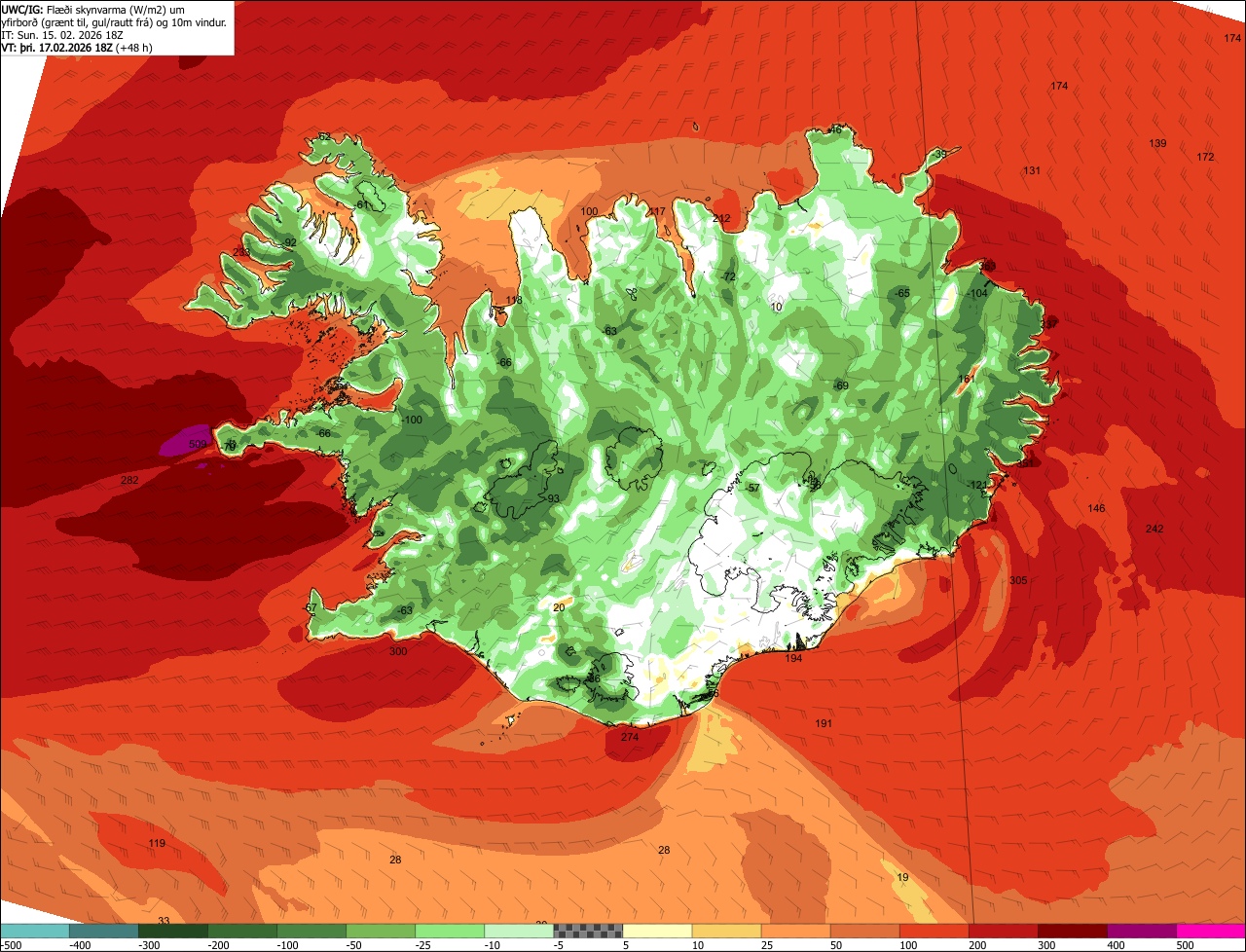
Task: Select the value 305 off the east coast
Action: 1018,580
